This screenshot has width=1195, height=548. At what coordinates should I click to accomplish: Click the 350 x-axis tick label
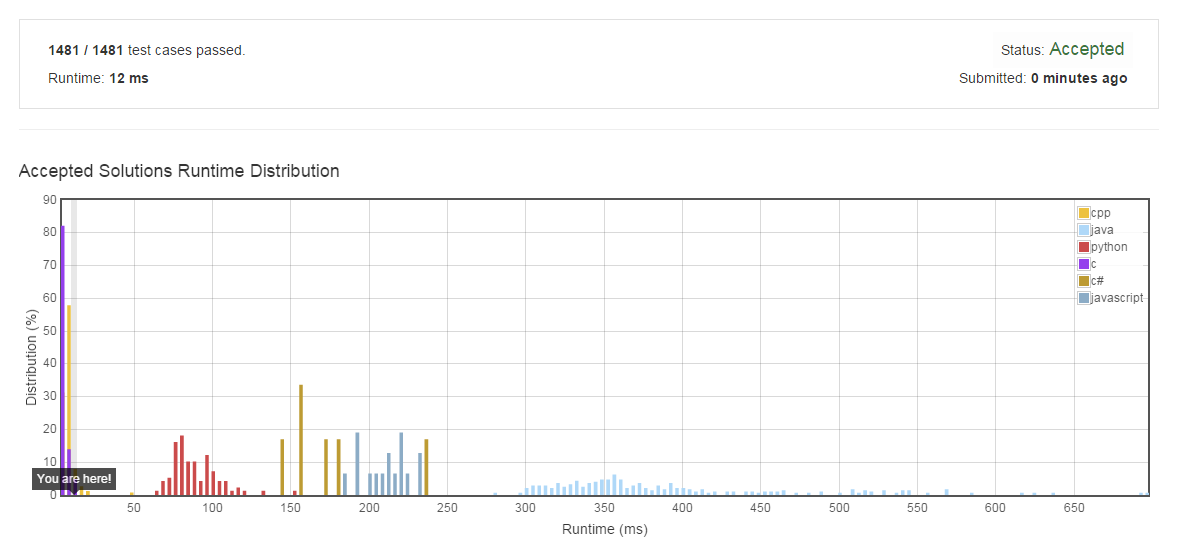click(604, 507)
